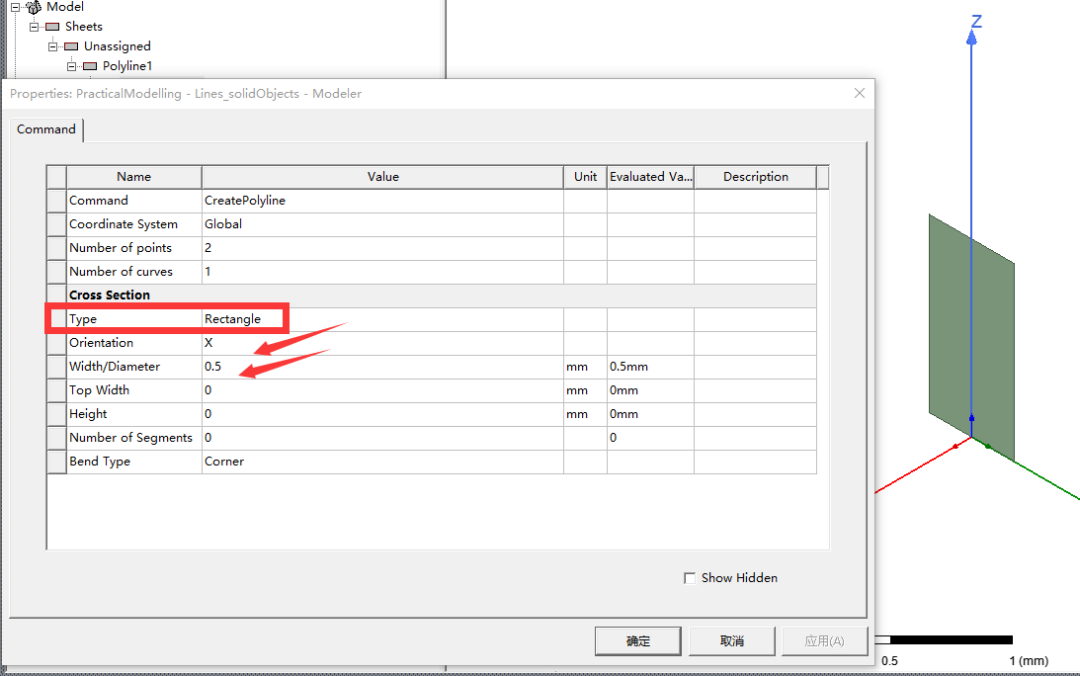Image resolution: width=1080 pixels, height=676 pixels.
Task: Click the Sheets folder icon
Action: point(52,27)
